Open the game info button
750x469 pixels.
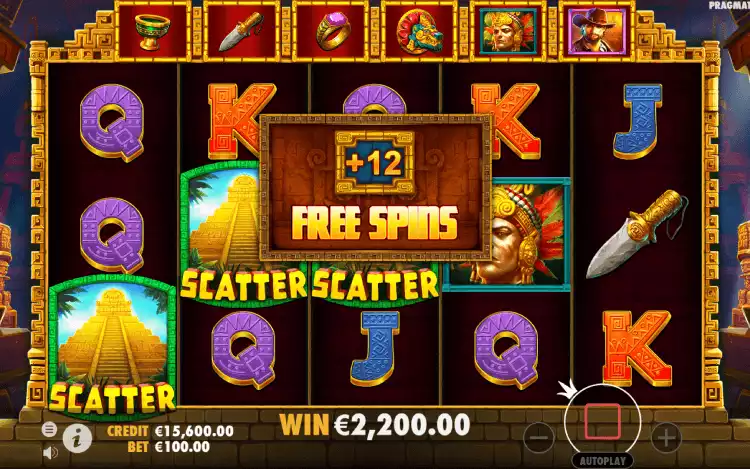tap(77, 437)
